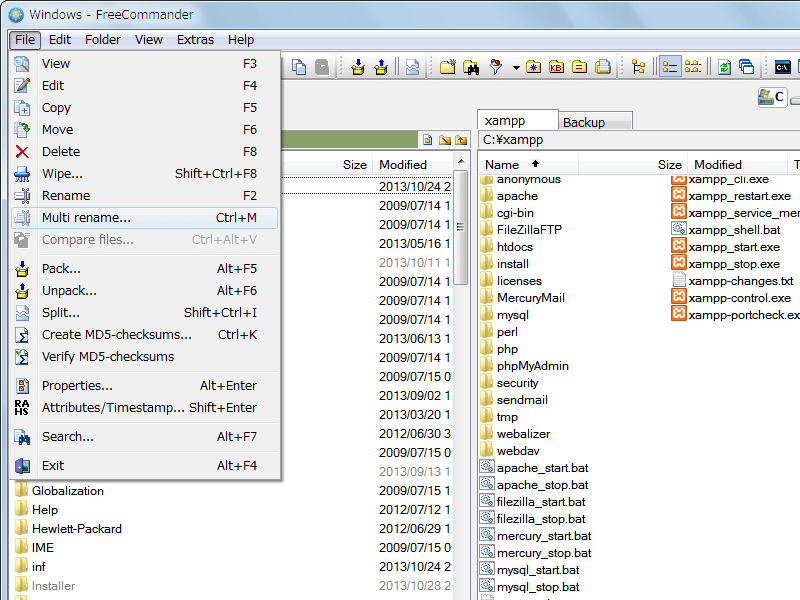The image size is (800, 600).
Task: Click the document icon beside left path bar
Action: [428, 140]
